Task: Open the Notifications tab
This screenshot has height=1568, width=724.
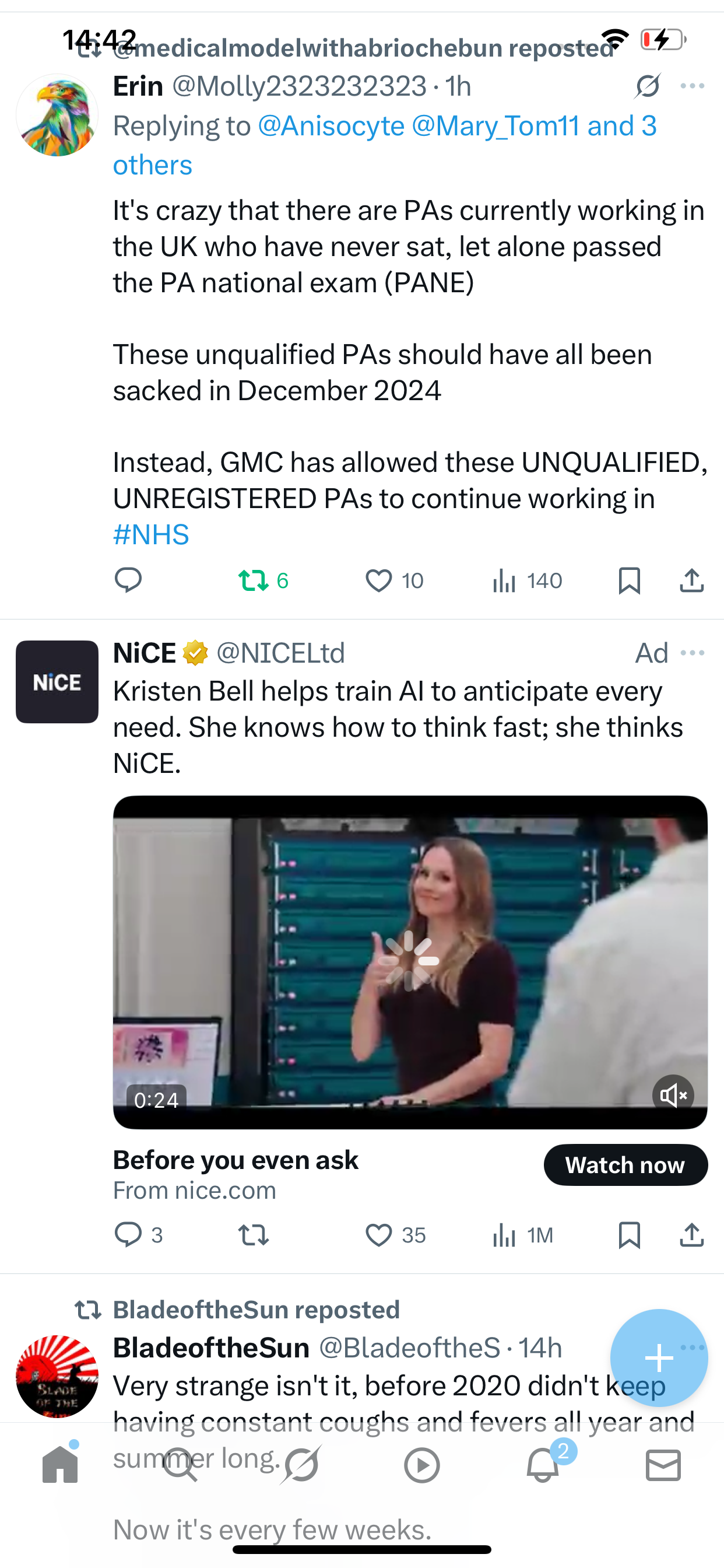Action: click(x=543, y=1465)
